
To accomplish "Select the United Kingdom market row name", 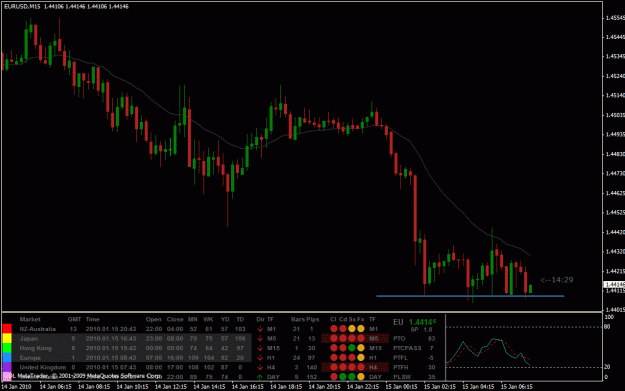I will click(x=43, y=367).
